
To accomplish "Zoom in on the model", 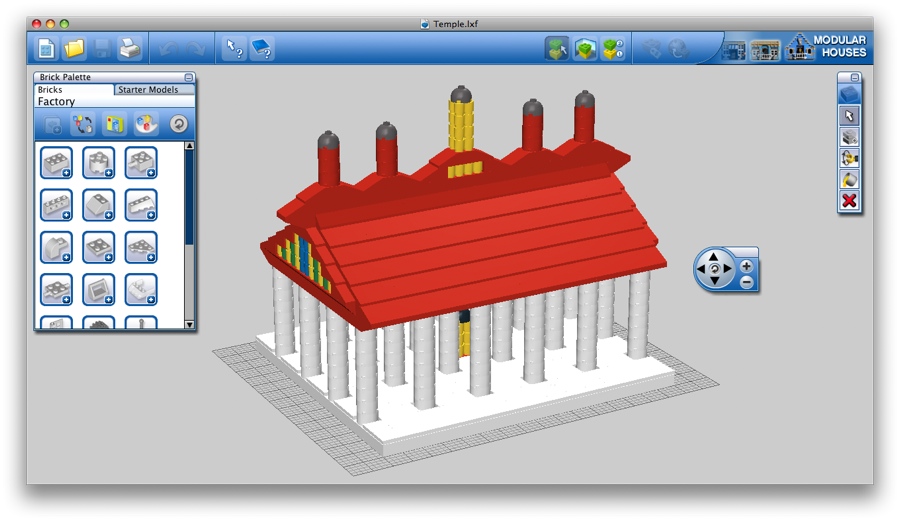I will [x=746, y=266].
